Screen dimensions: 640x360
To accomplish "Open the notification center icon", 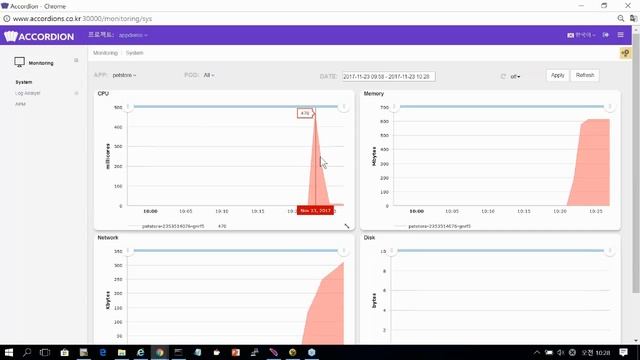I will pyautogui.click(x=623, y=353).
